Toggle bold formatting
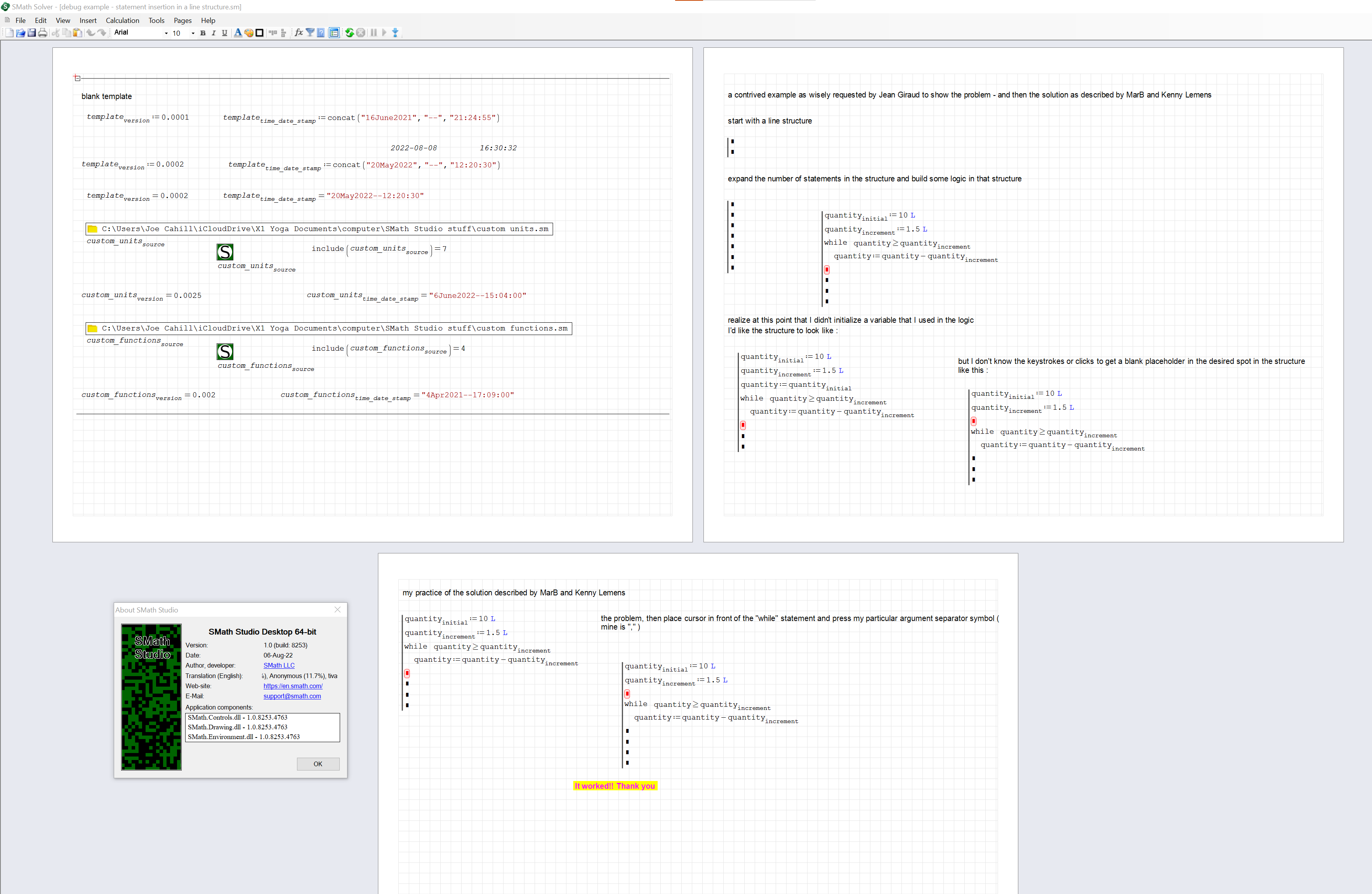Viewport: 1372px width, 894px height. click(x=203, y=33)
